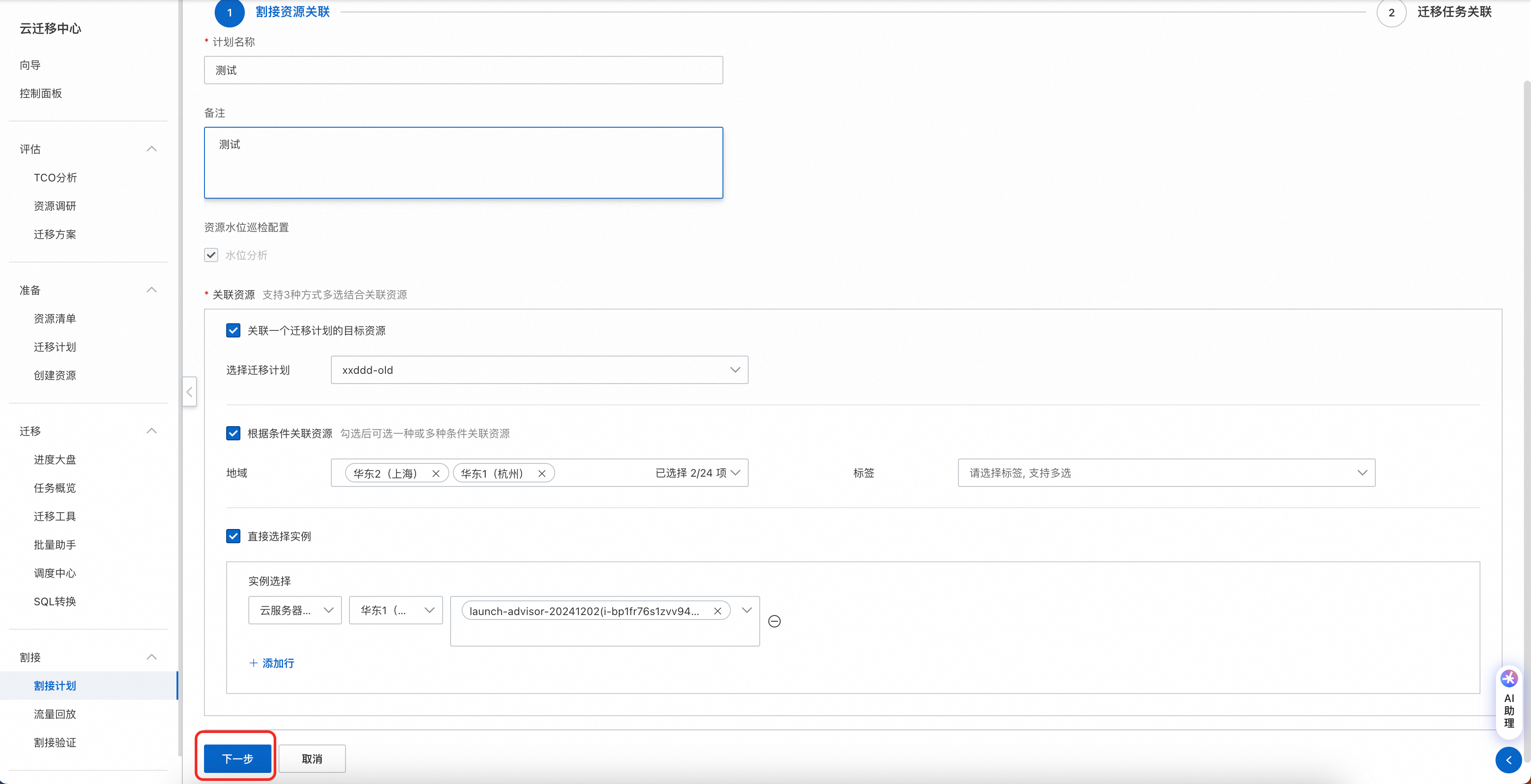Screen dimensions: 1531x784
Task: Click the 已选择 2/24 项 count text
Action: 691,473
